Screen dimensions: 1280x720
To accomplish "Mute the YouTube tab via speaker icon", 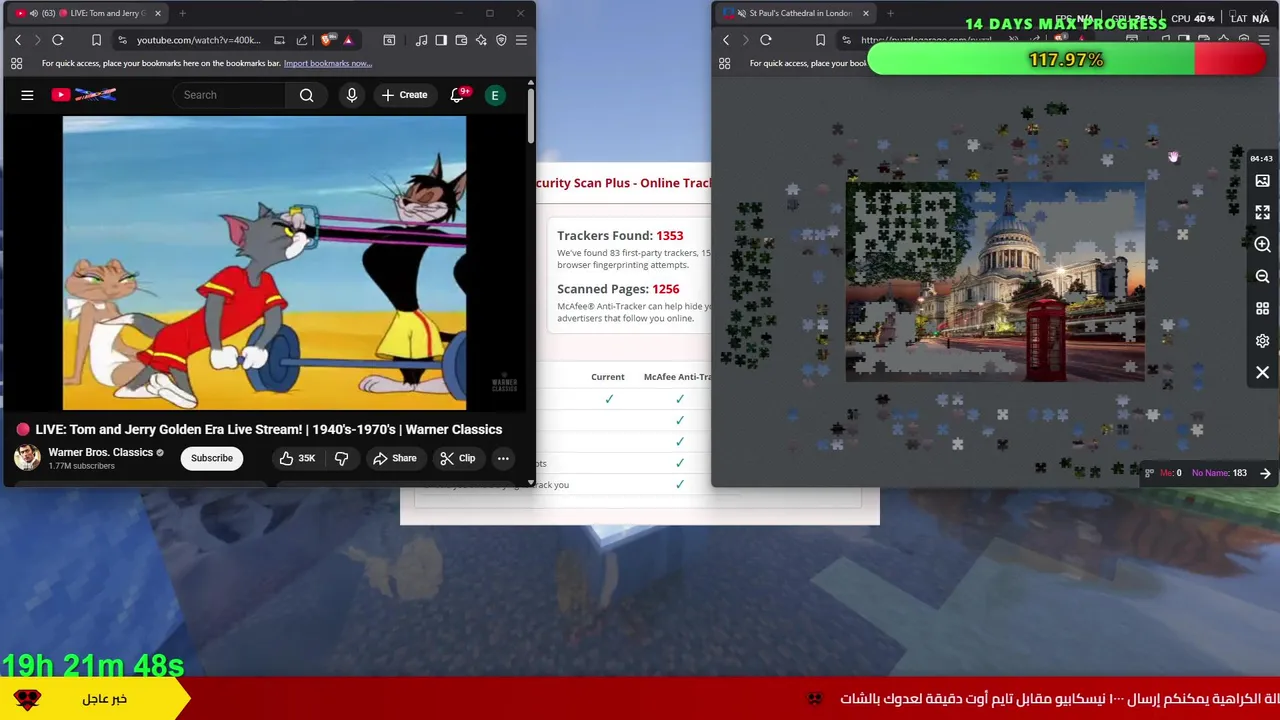I will [x=34, y=13].
